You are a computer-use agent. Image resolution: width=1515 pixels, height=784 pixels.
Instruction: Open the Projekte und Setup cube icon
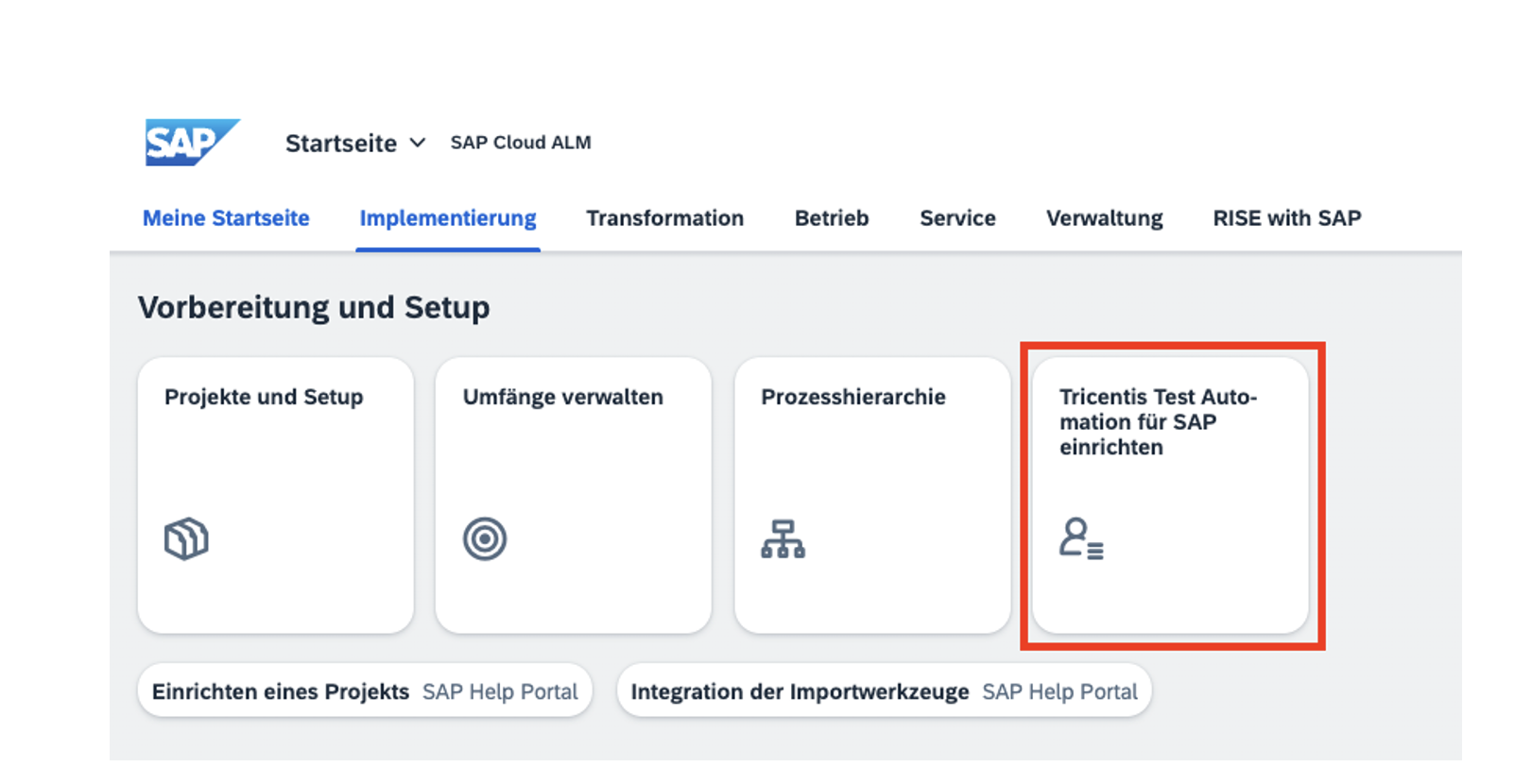point(186,539)
